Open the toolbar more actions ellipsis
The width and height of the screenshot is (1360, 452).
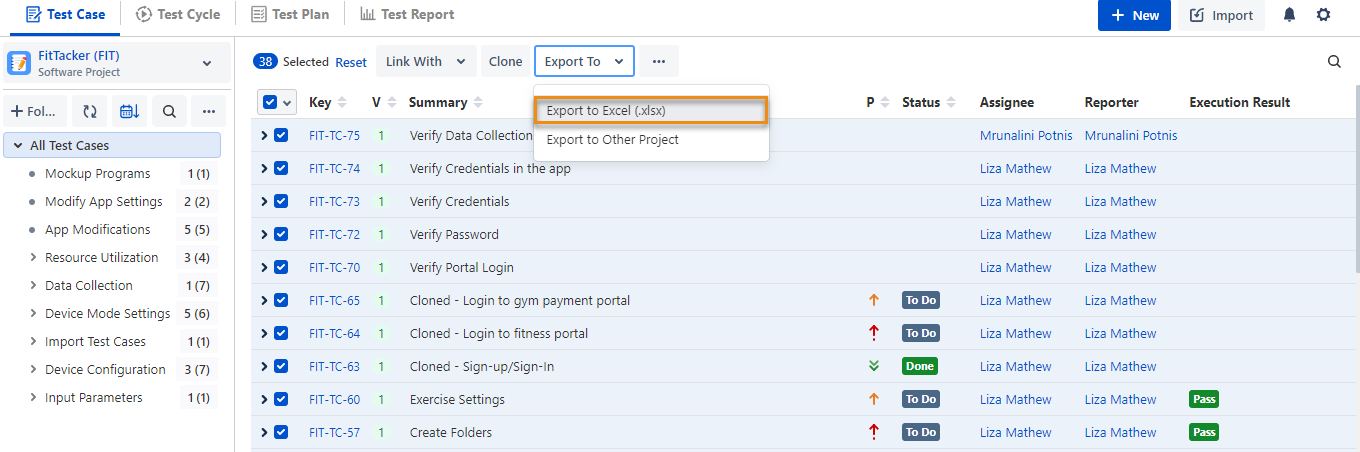pyautogui.click(x=659, y=61)
